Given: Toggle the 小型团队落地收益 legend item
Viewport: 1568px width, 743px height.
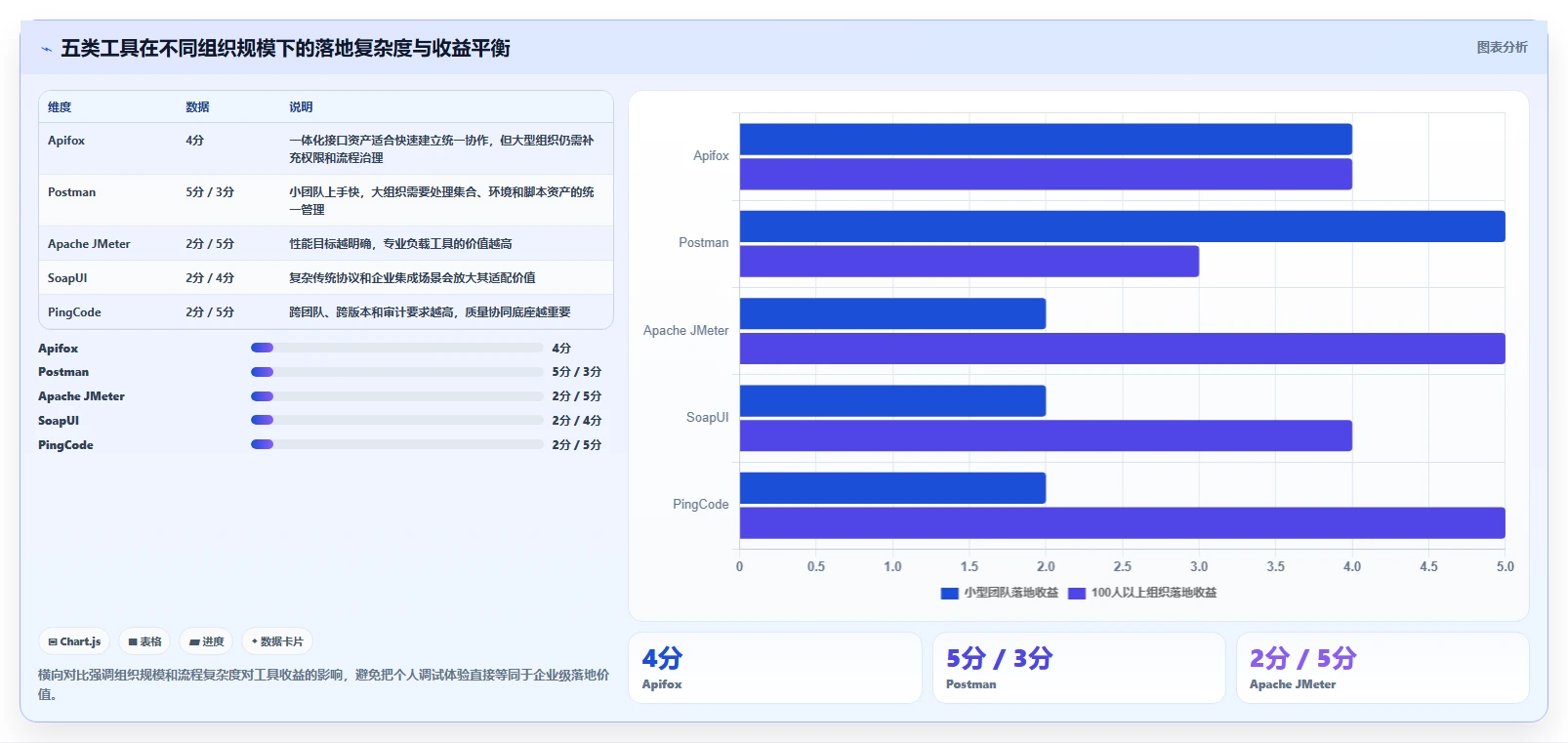Looking at the screenshot, I should pyautogui.click(x=999, y=593).
